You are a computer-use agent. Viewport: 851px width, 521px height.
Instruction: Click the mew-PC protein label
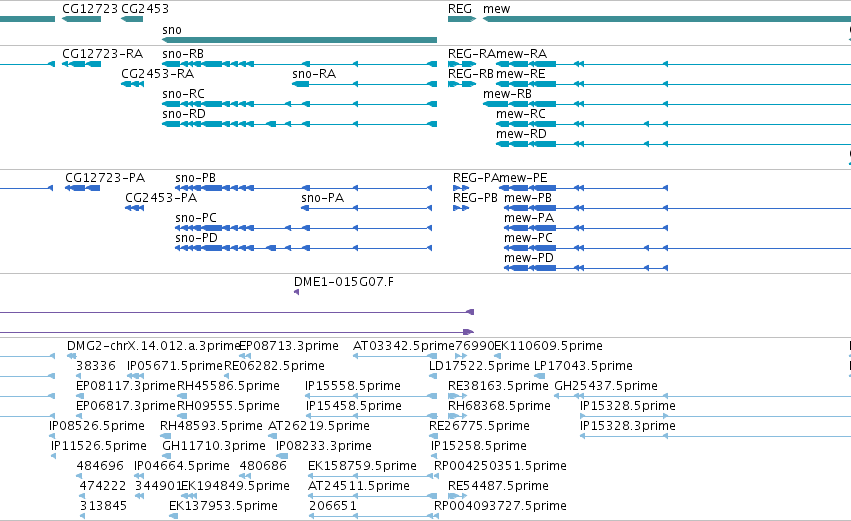point(529,238)
